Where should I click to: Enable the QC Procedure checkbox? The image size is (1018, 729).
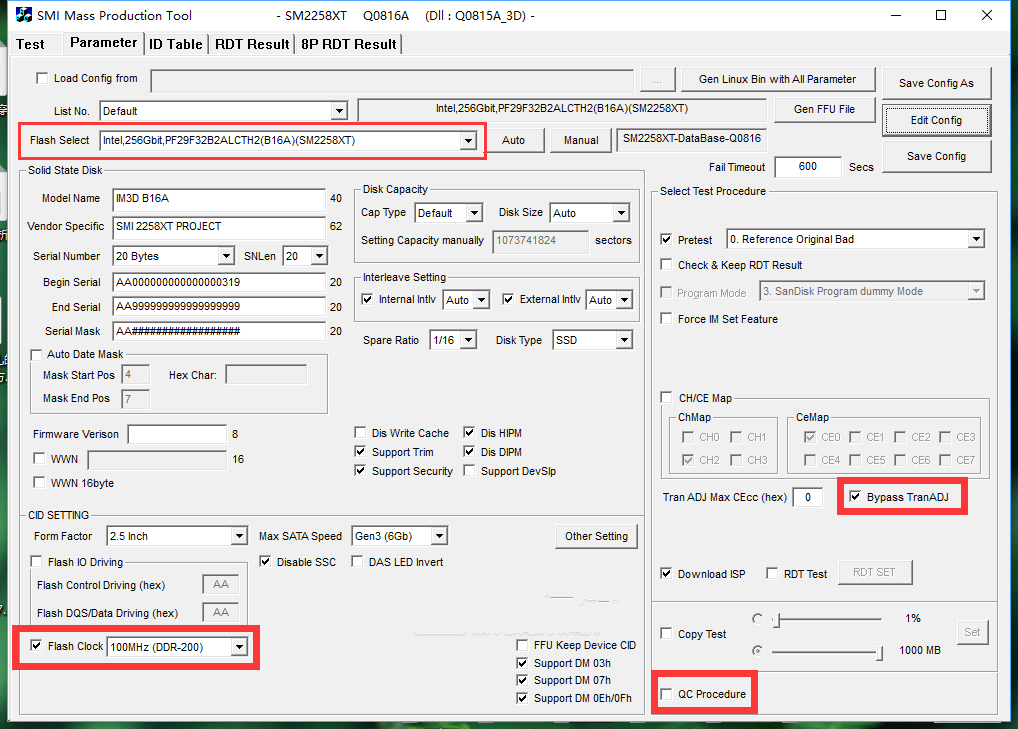click(666, 694)
